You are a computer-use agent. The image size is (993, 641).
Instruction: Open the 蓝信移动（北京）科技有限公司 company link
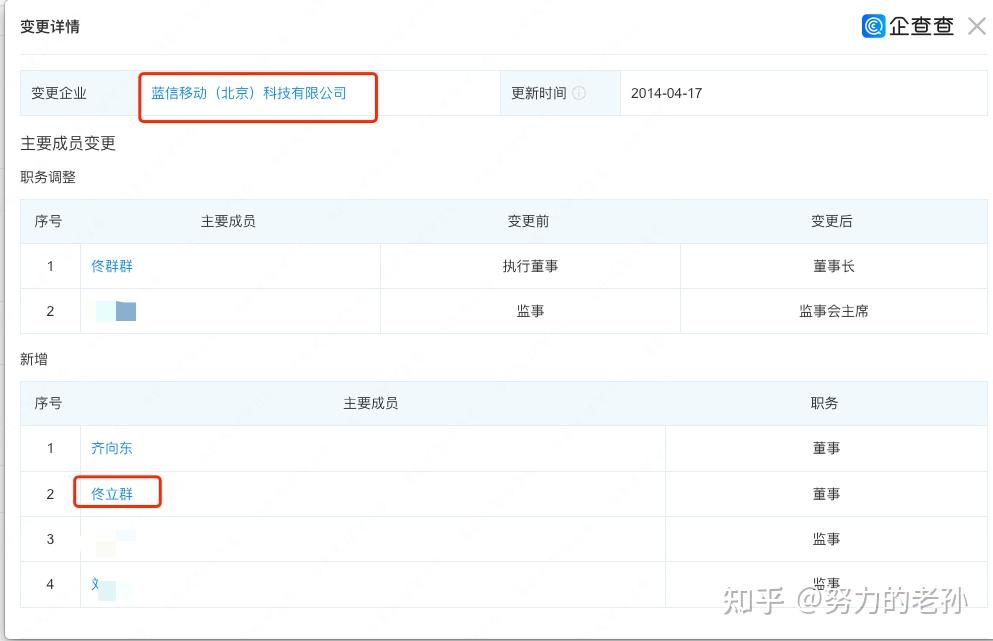pos(249,93)
